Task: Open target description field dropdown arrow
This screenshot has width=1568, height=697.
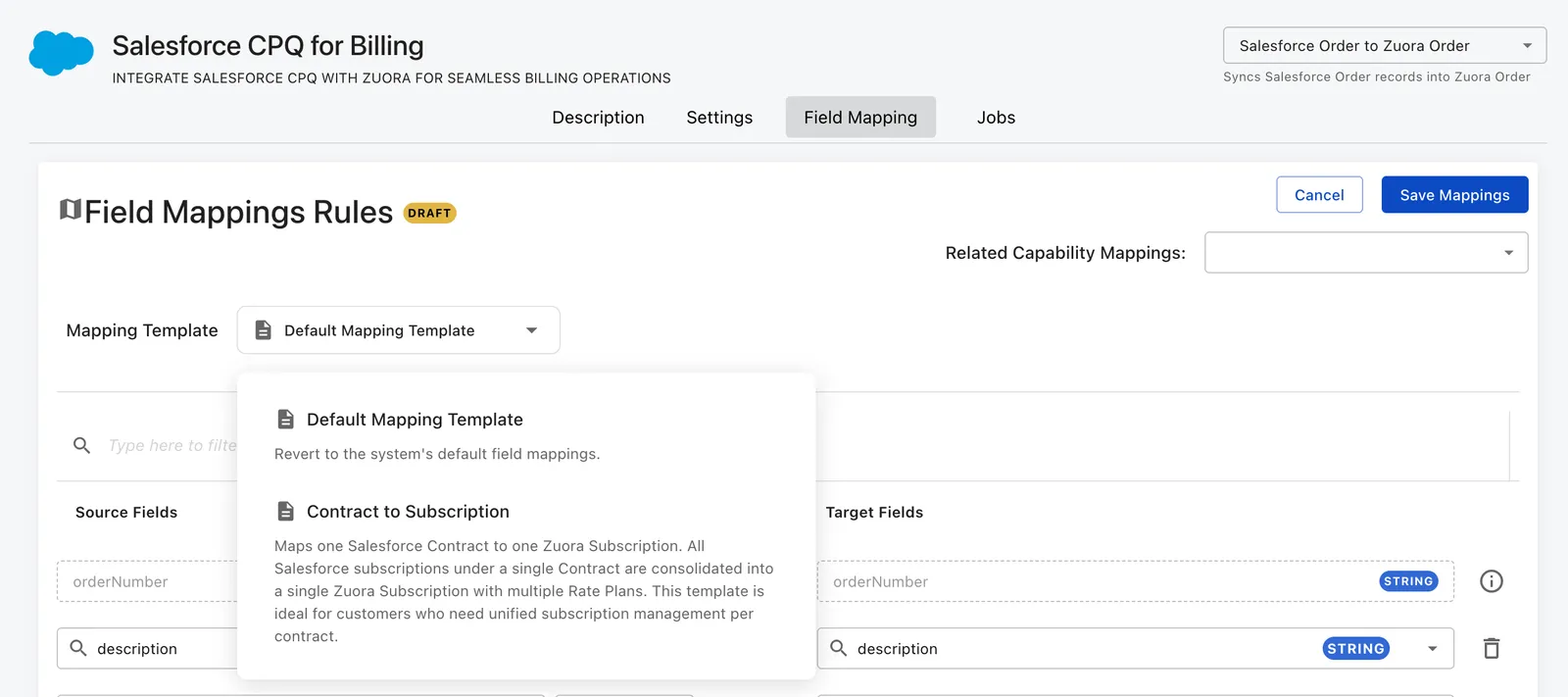Action: click(1433, 649)
